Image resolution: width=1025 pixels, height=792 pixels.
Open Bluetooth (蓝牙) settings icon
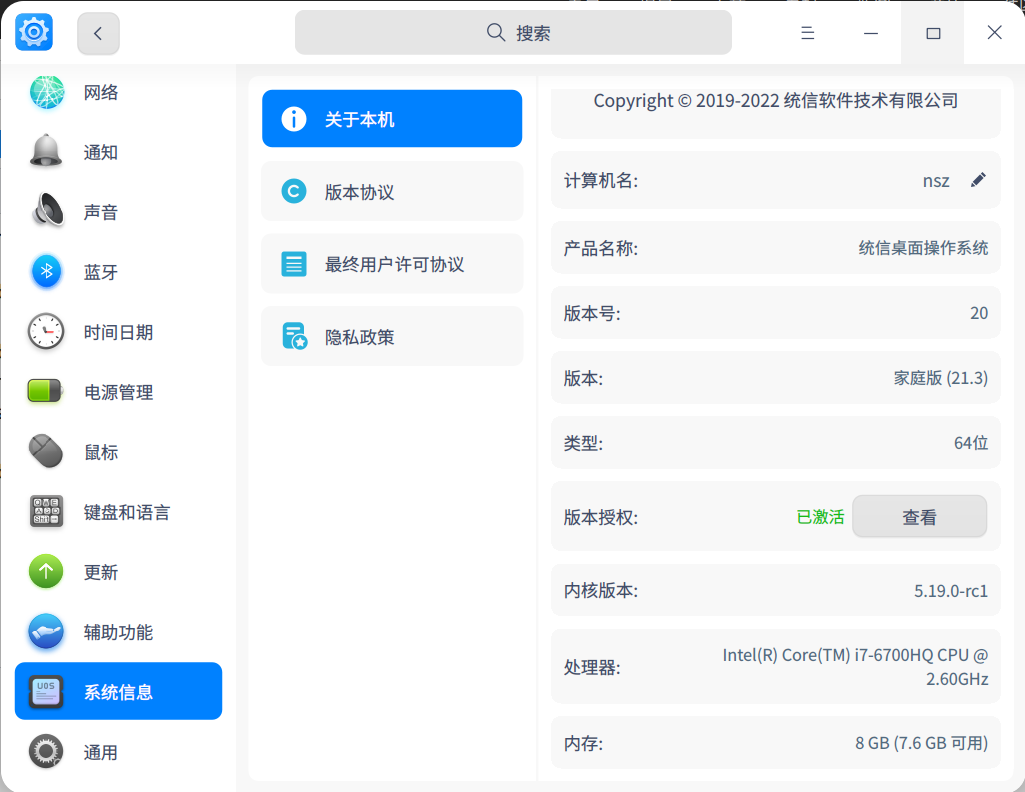pyautogui.click(x=46, y=272)
